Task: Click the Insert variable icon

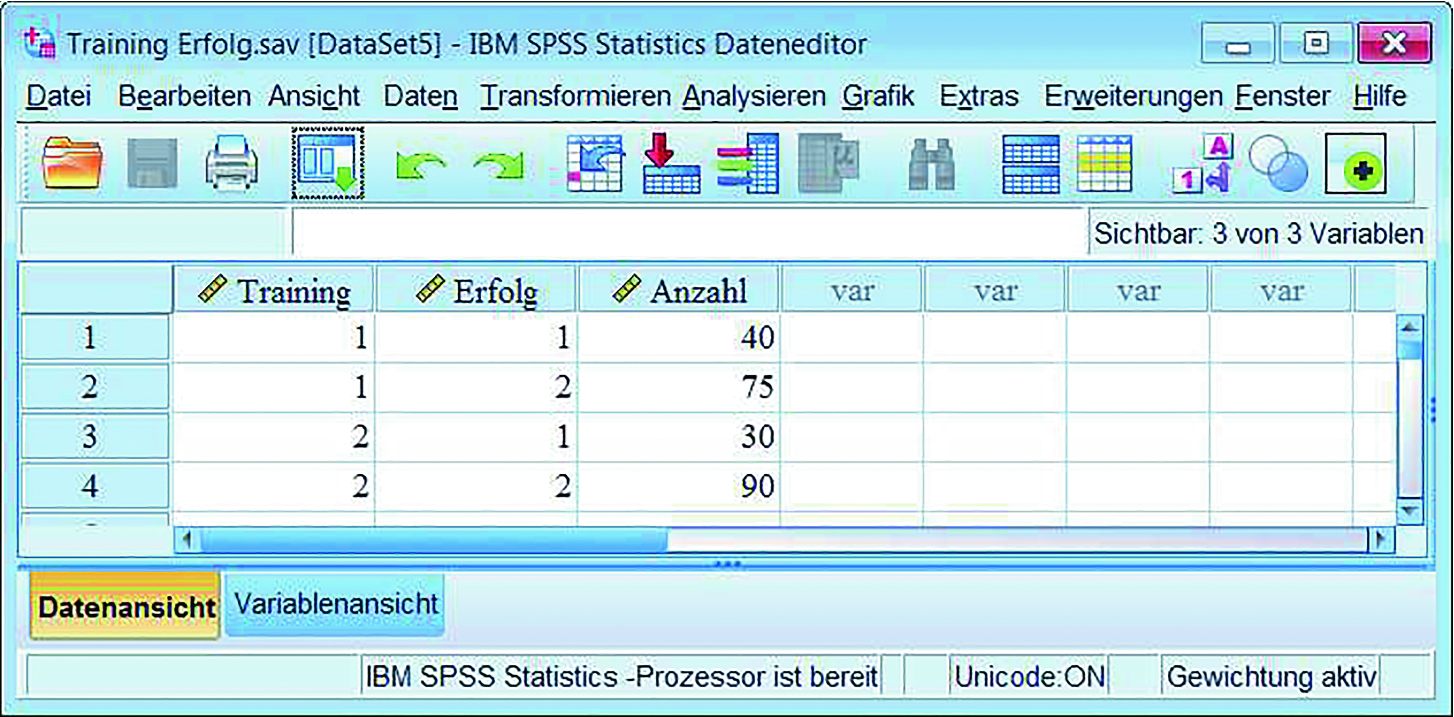Action: pos(1104,164)
